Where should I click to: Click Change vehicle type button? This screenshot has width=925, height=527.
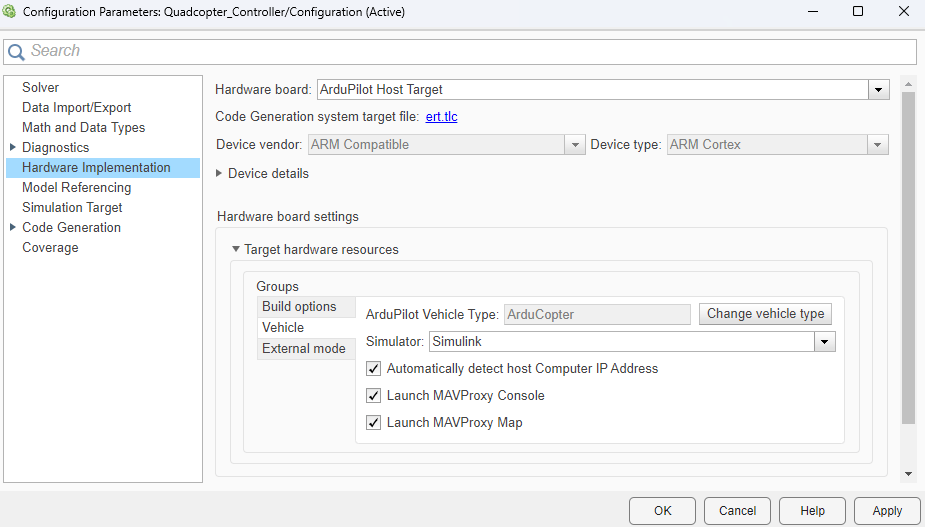(x=765, y=314)
